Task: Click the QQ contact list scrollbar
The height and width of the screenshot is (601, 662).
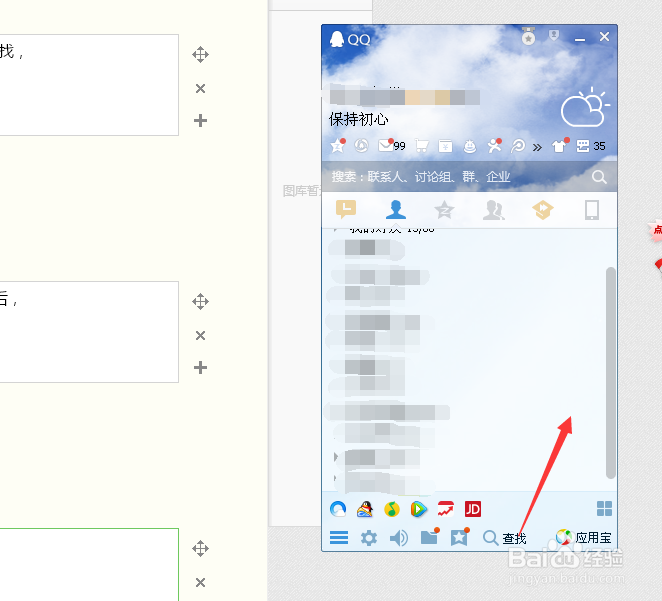Action: (610, 373)
